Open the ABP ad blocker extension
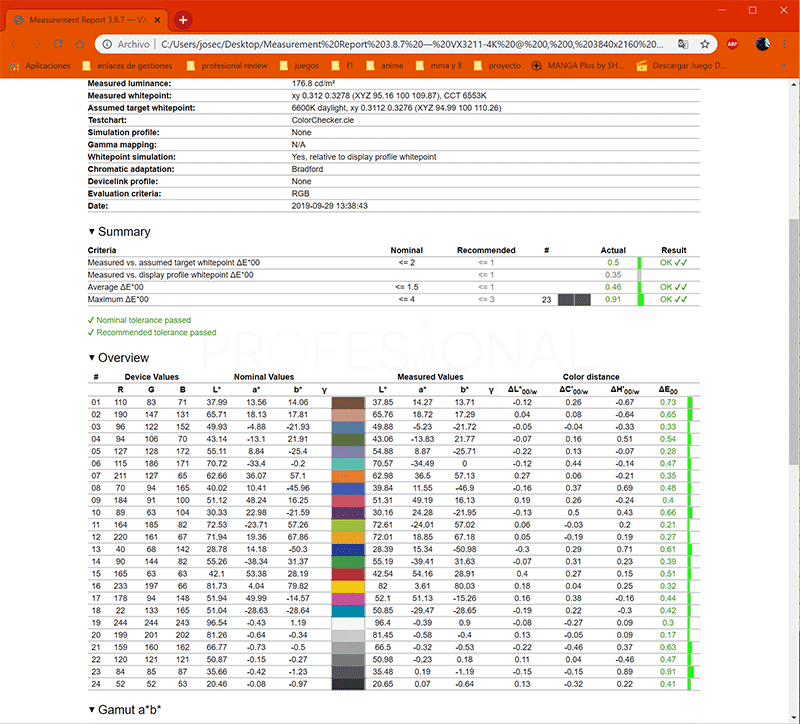This screenshot has height=724, width=800. [x=732, y=44]
